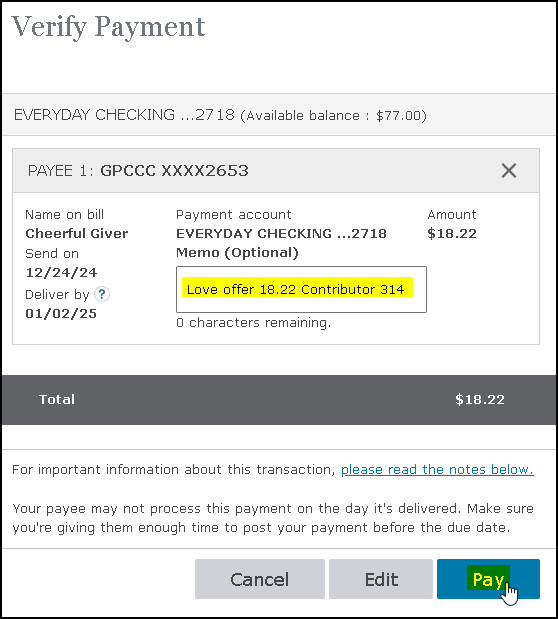Viewport: 558px width, 619px height.
Task: Click the Memo (Optional) label
Action: click(237, 253)
